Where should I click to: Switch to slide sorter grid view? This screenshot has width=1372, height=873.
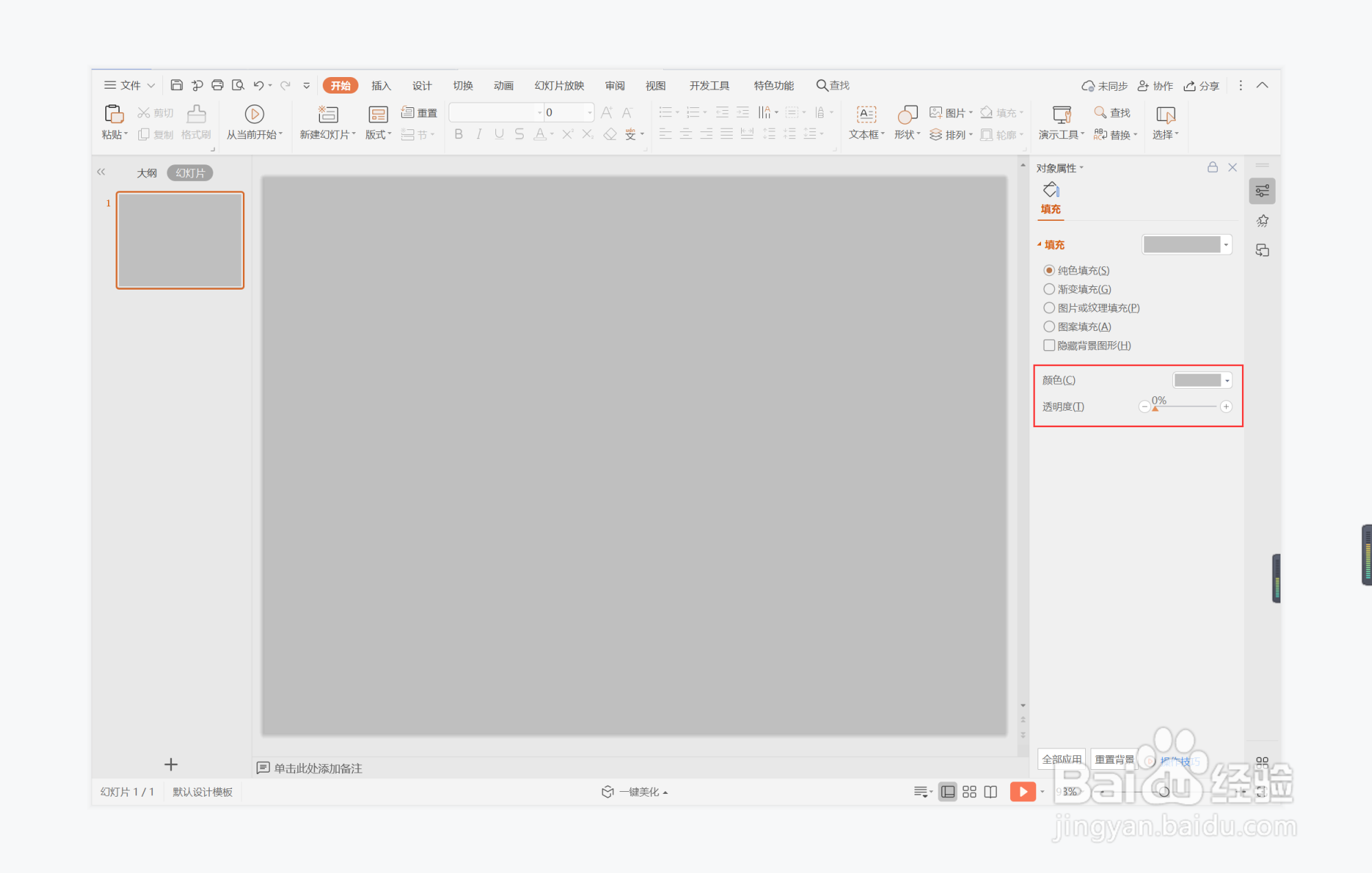point(969,792)
